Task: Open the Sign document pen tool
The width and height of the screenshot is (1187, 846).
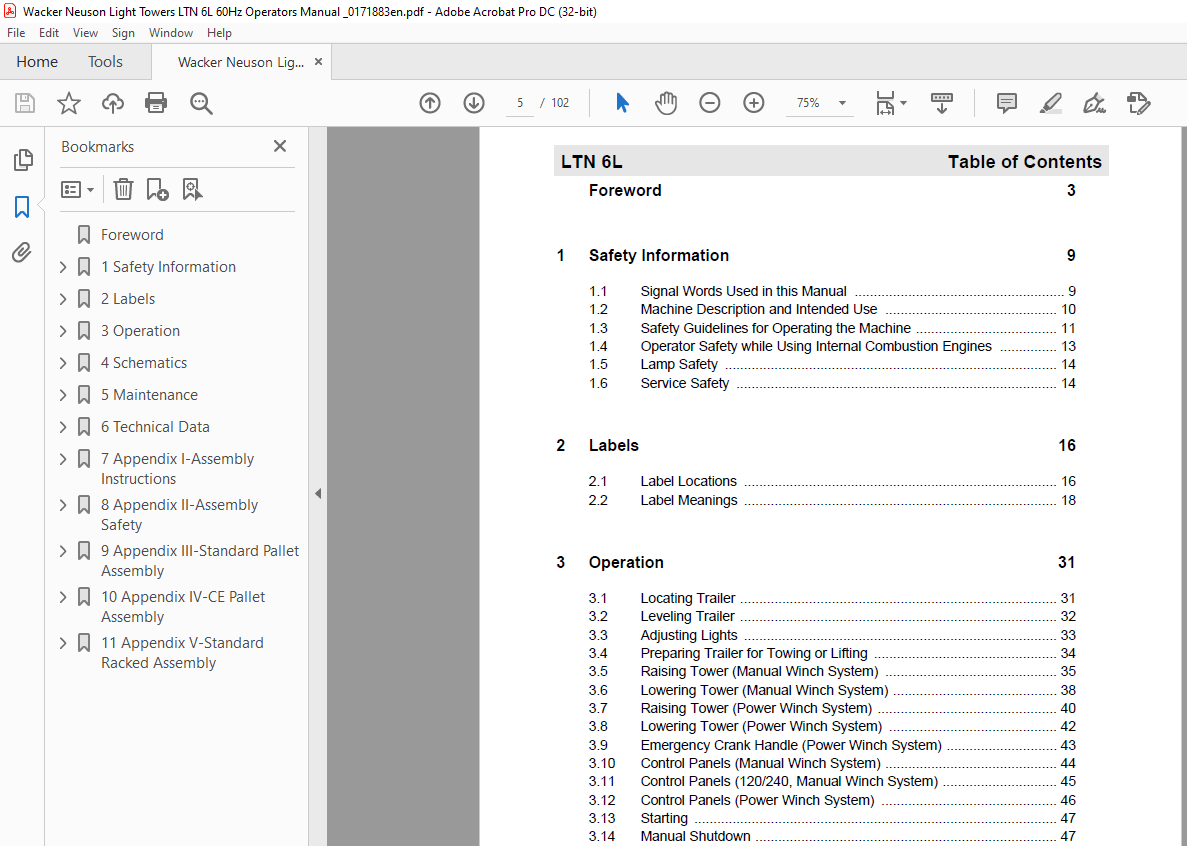Action: coord(1095,103)
